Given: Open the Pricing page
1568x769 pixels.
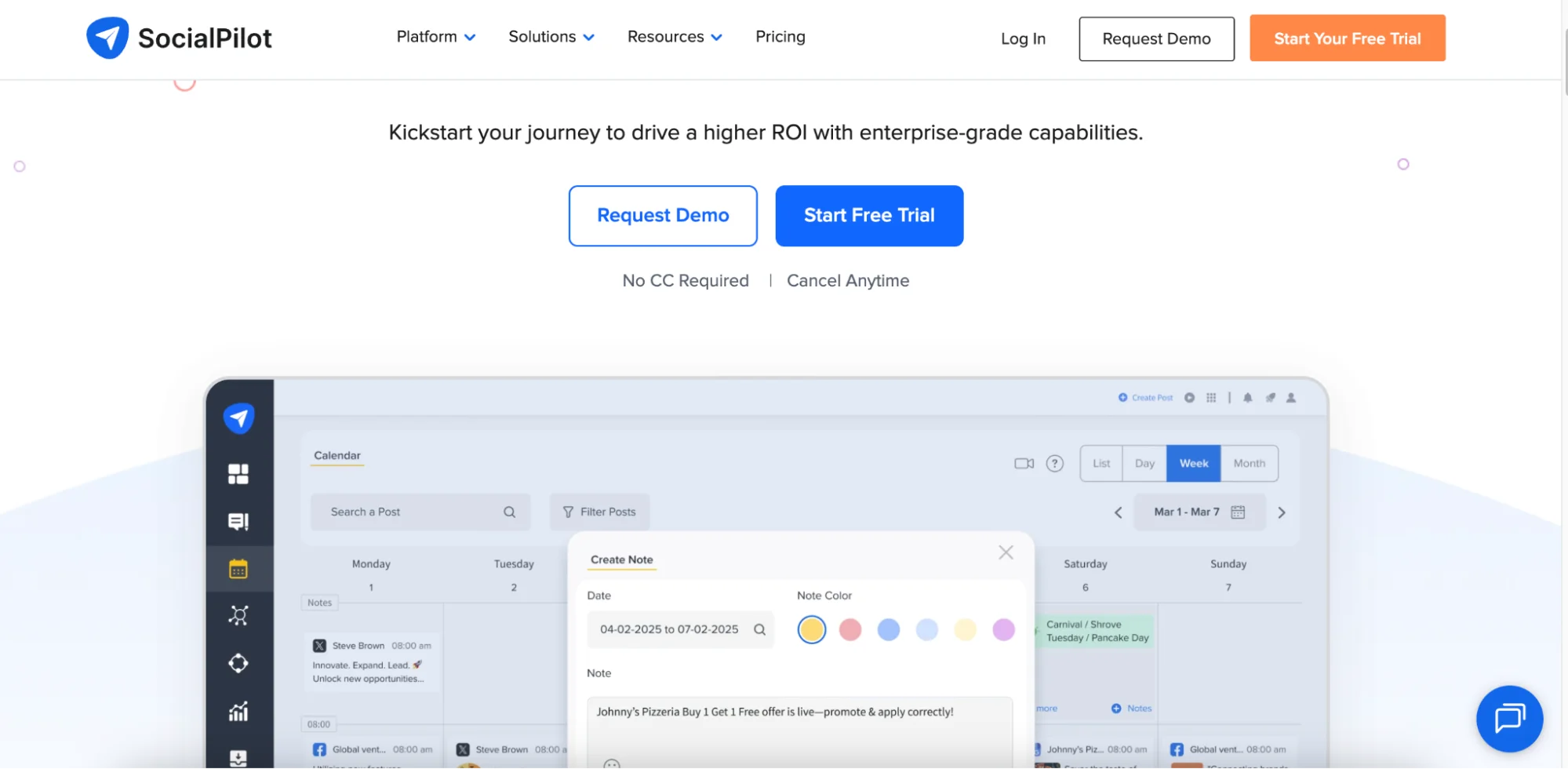Looking at the screenshot, I should tap(780, 37).
